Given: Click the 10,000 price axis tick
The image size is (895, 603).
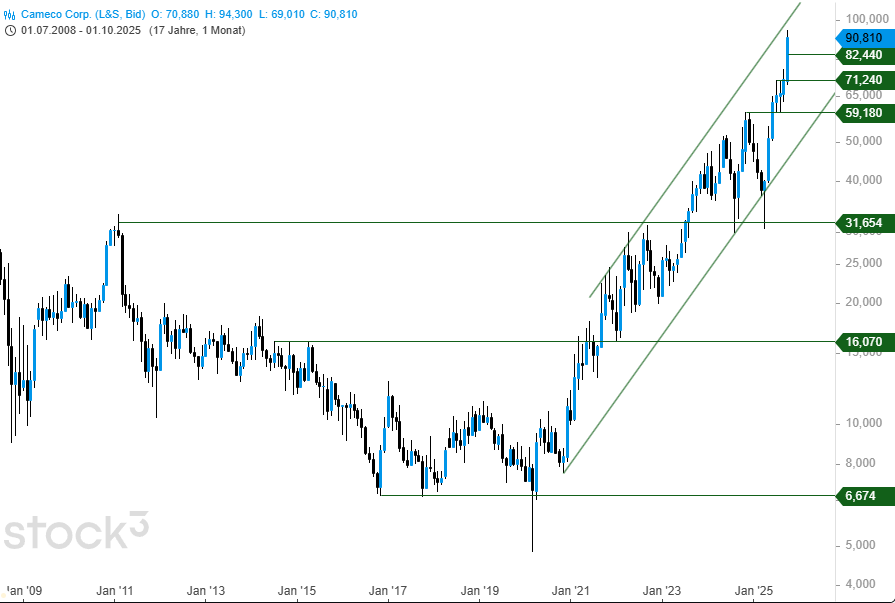Looking at the screenshot, I should [x=864, y=424].
